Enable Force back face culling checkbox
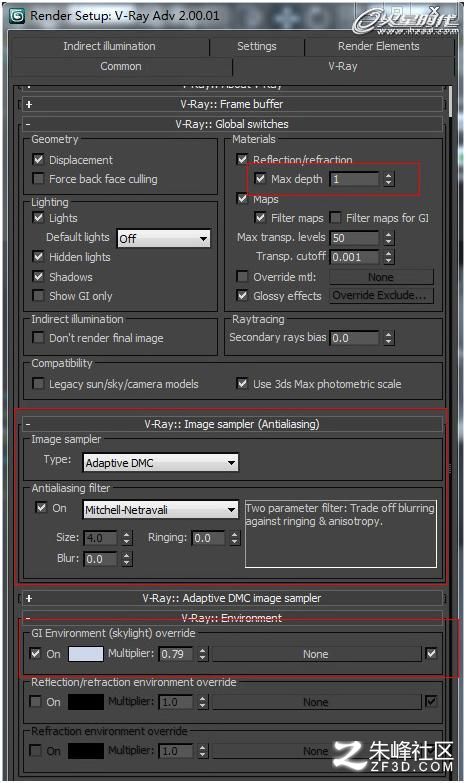466x783 pixels. click(x=38, y=178)
